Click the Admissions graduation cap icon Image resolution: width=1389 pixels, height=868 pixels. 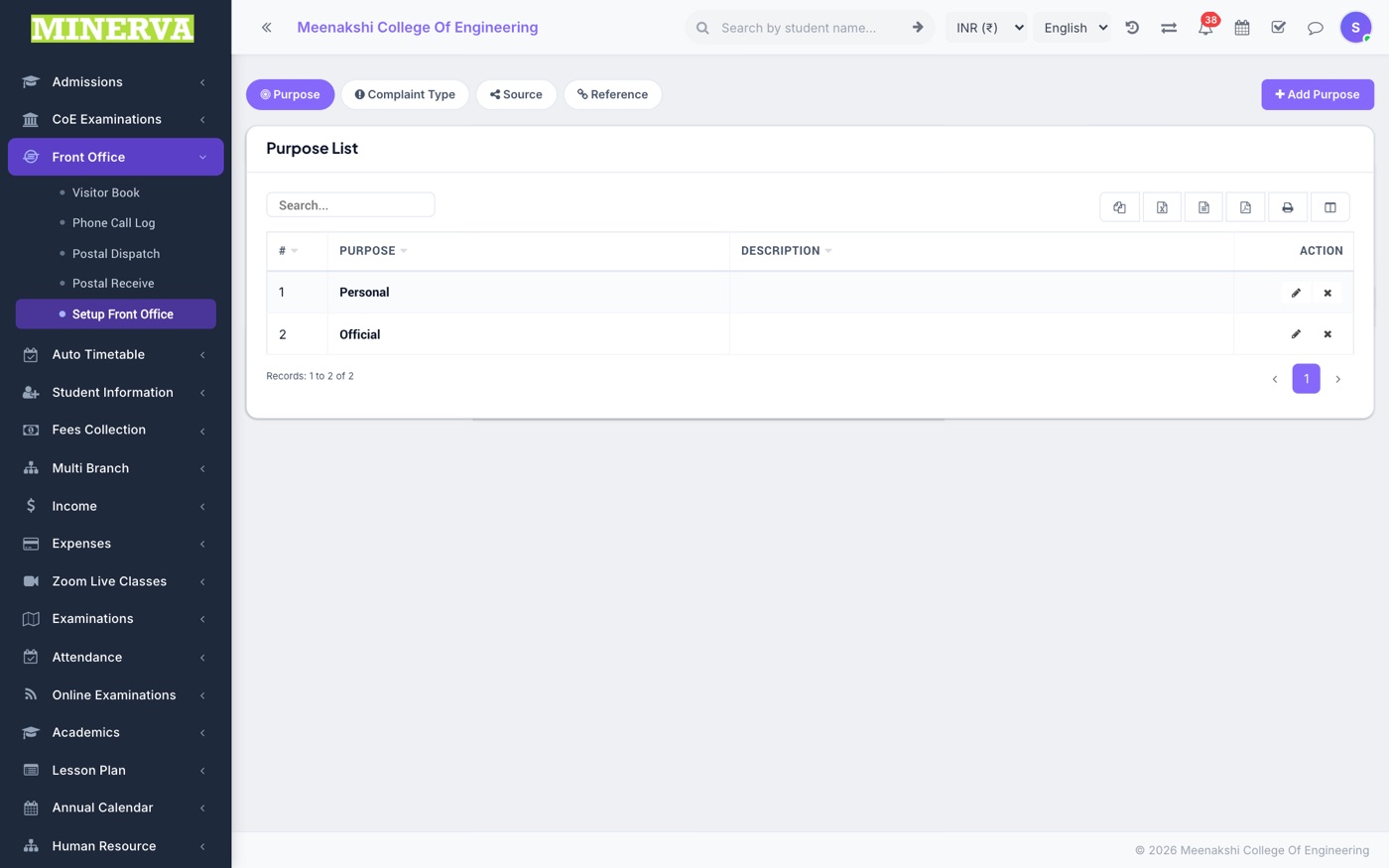[31, 82]
